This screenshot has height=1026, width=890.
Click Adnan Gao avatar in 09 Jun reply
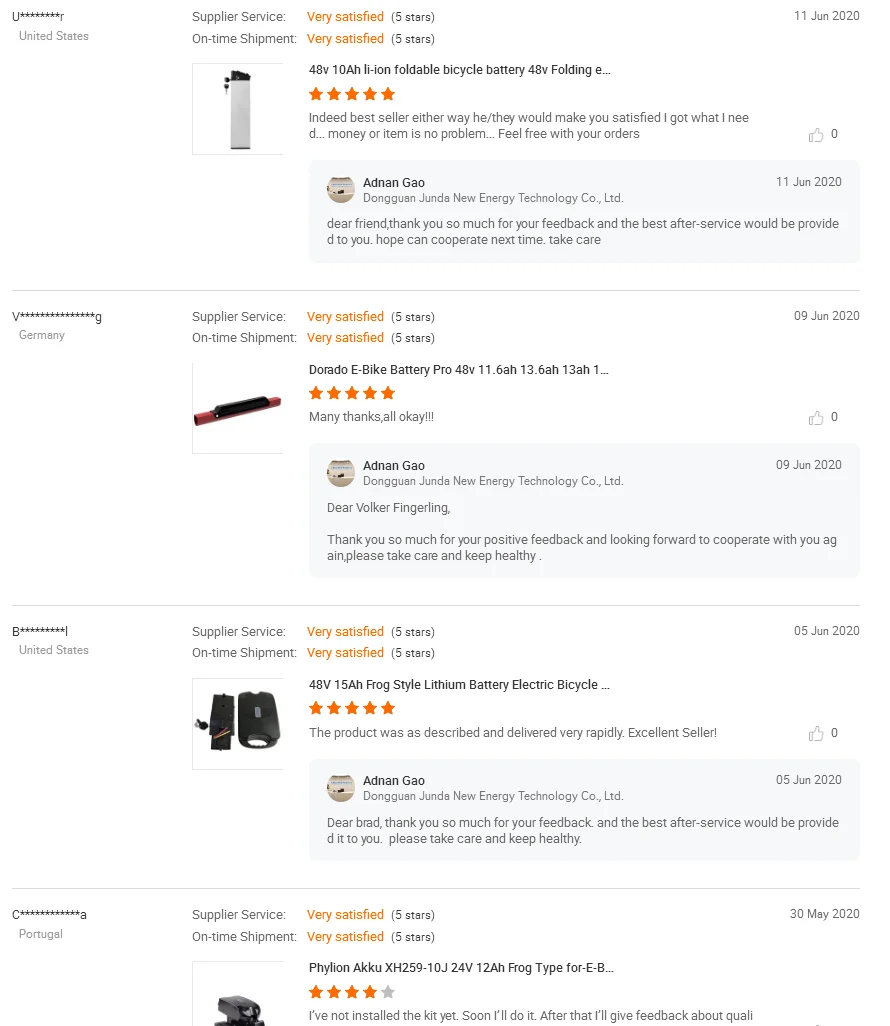341,472
